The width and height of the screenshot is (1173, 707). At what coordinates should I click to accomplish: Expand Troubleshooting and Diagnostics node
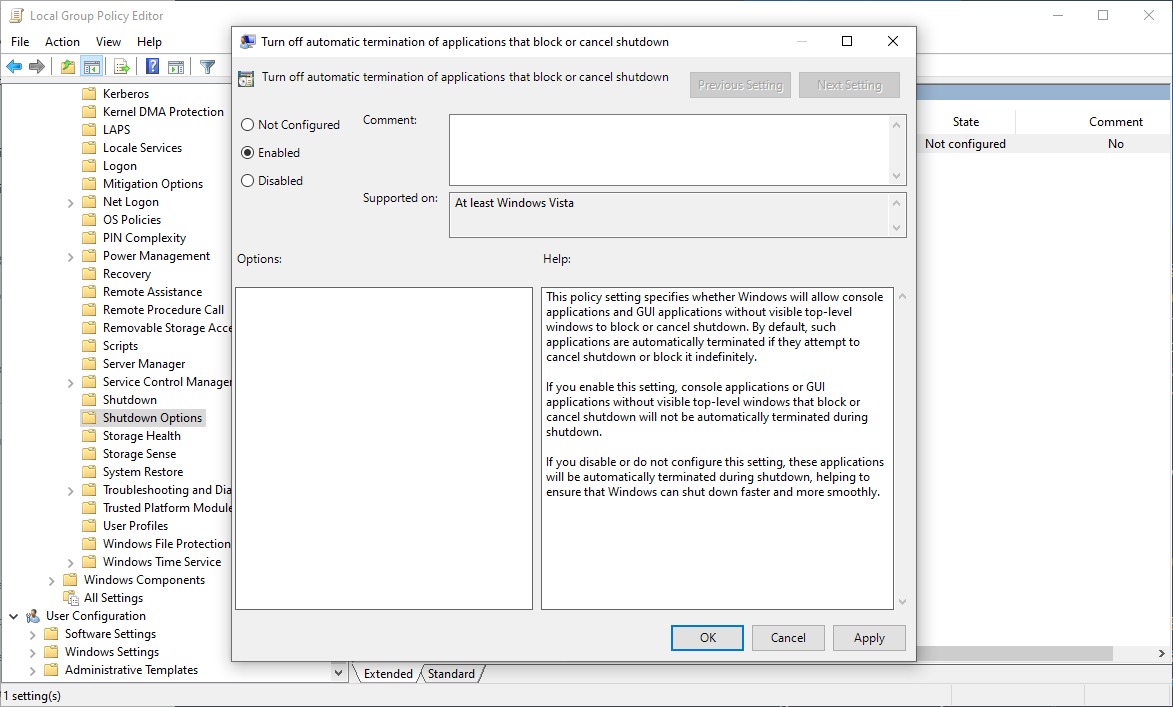pos(70,490)
